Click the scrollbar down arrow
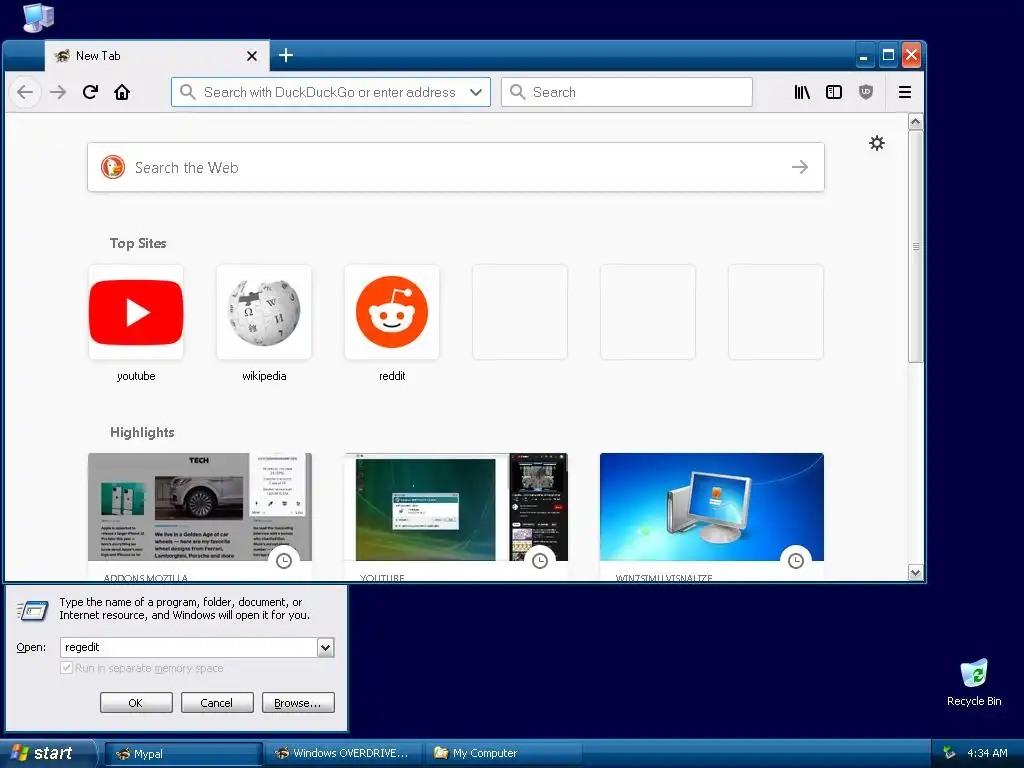The height and width of the screenshot is (768, 1024). pyautogui.click(x=916, y=572)
